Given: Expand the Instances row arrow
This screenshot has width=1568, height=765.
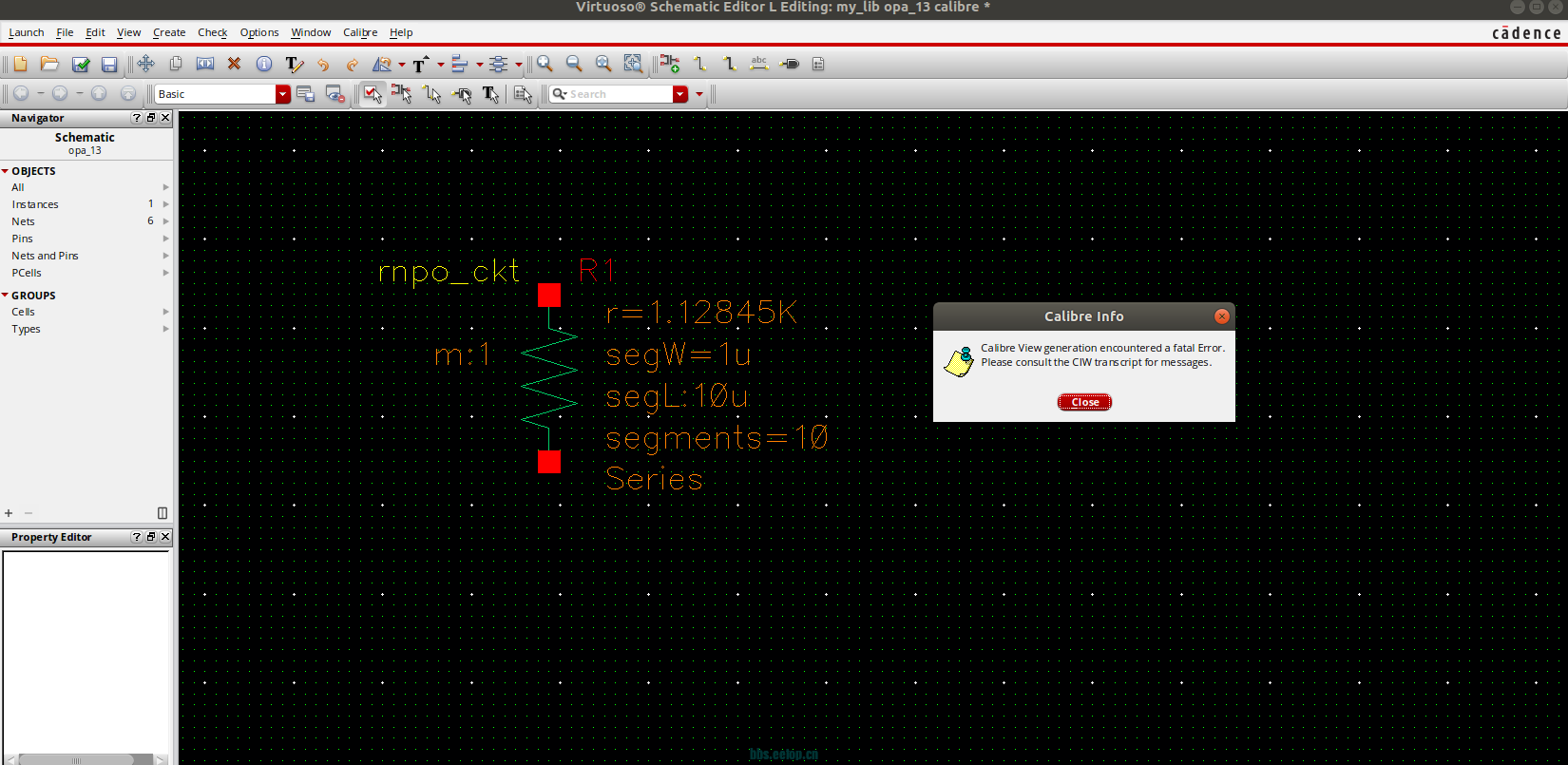Looking at the screenshot, I should [x=166, y=204].
